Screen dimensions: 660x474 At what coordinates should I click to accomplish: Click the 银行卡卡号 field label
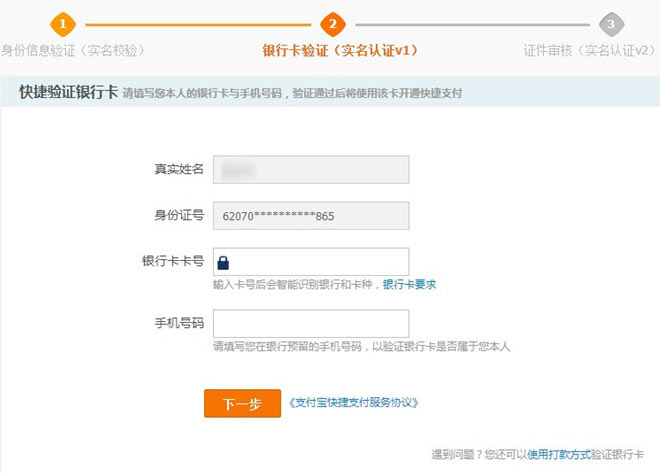[x=173, y=262]
